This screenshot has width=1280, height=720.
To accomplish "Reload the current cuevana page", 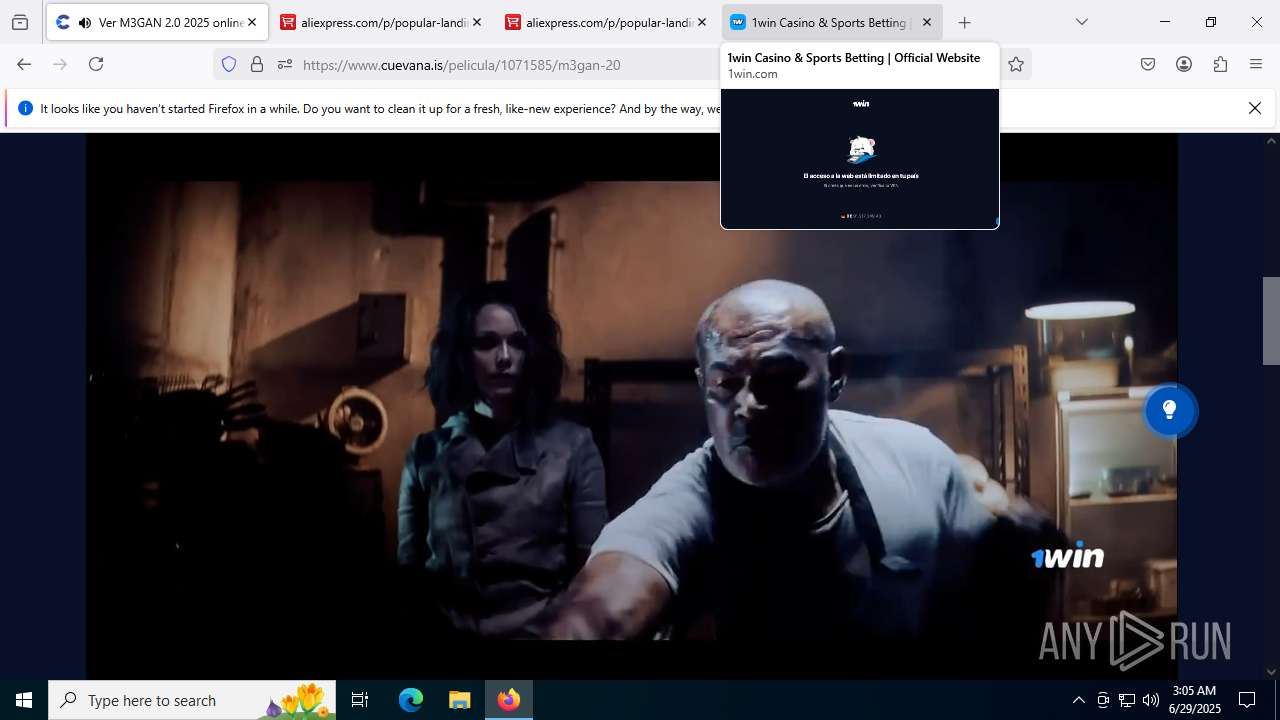I will click(96, 64).
